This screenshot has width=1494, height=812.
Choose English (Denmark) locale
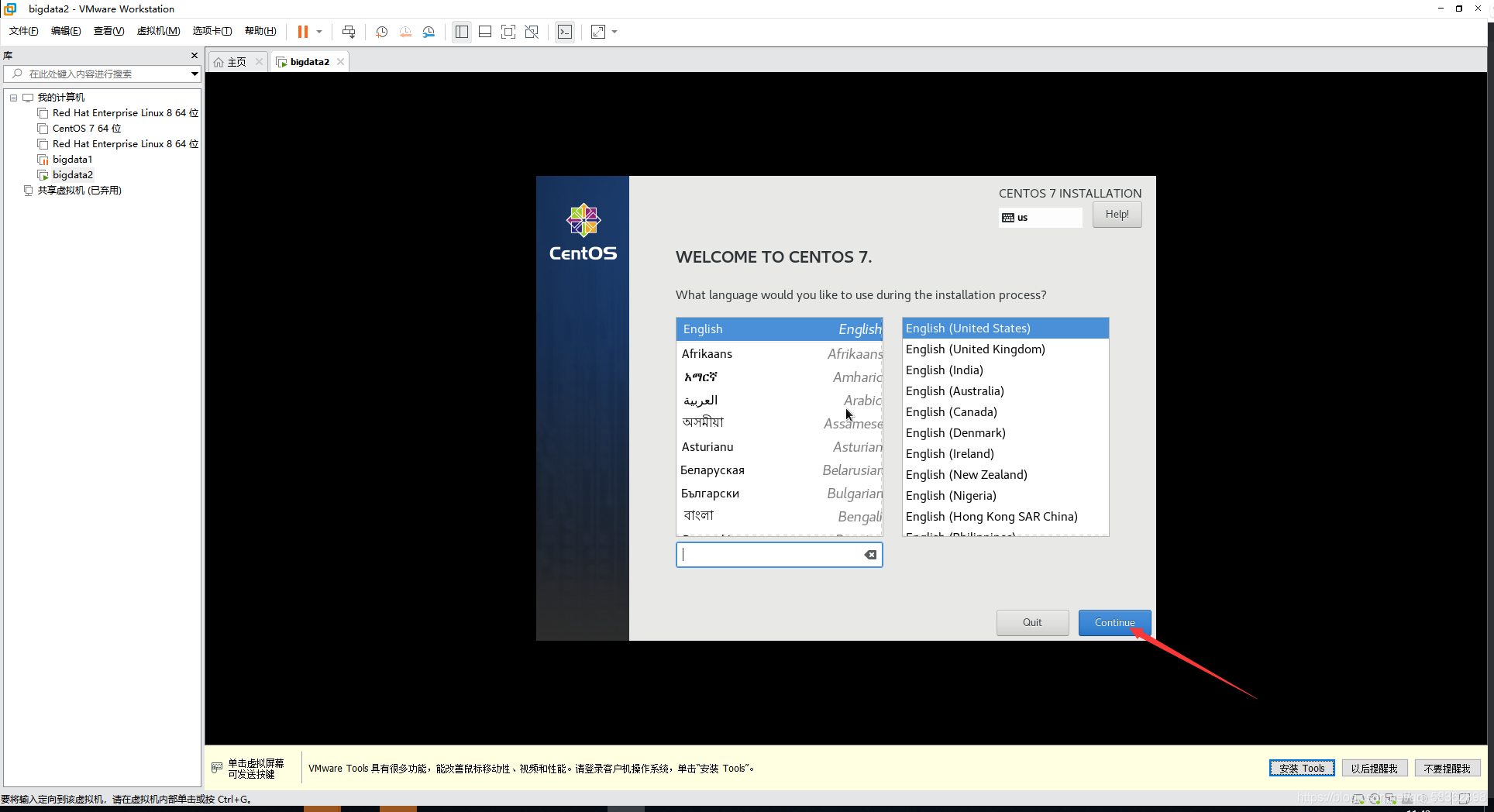point(1006,433)
